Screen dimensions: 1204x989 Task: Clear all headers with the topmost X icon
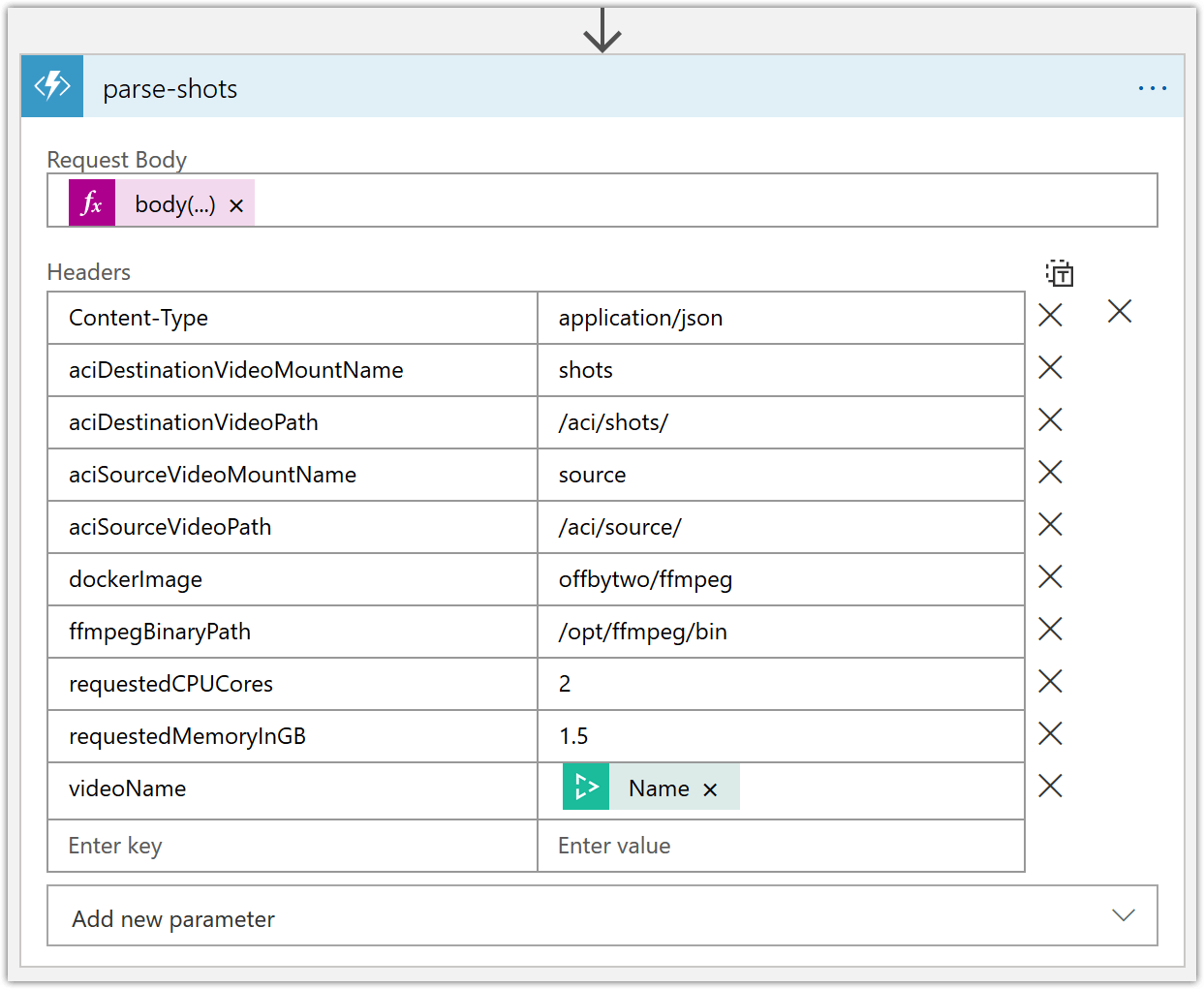(x=1120, y=311)
